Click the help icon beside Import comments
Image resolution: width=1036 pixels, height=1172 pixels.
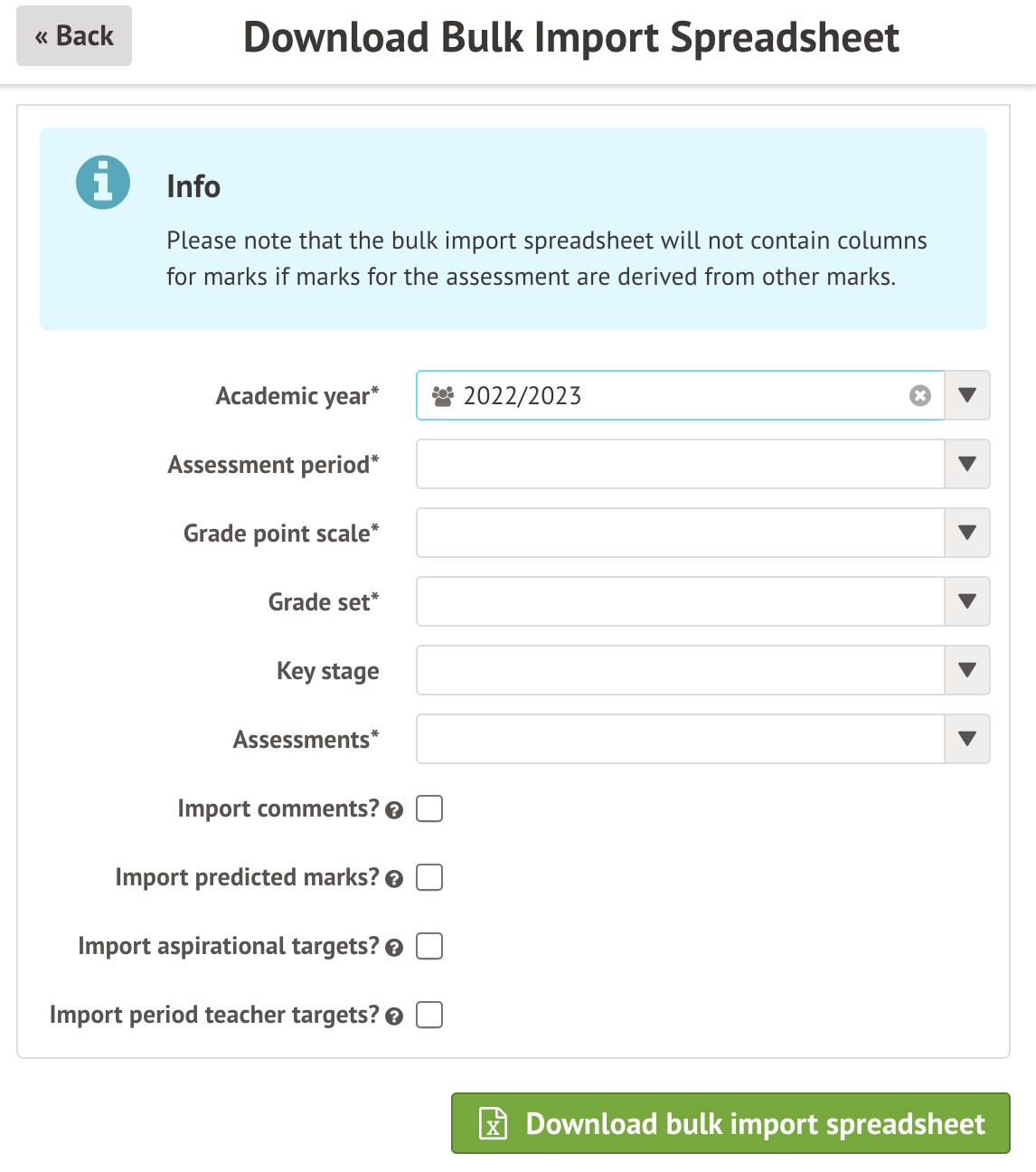click(x=394, y=810)
